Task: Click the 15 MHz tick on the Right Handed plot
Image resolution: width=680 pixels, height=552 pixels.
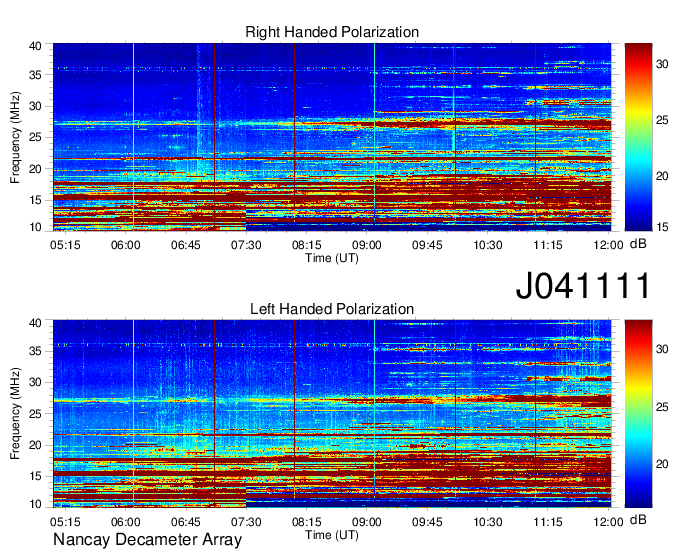Action: (35, 200)
